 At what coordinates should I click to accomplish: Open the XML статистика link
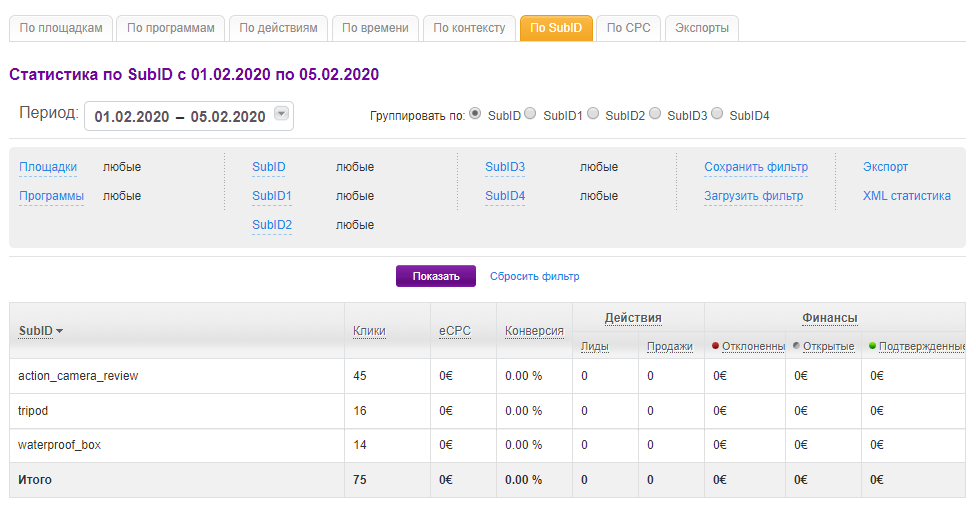click(906, 196)
